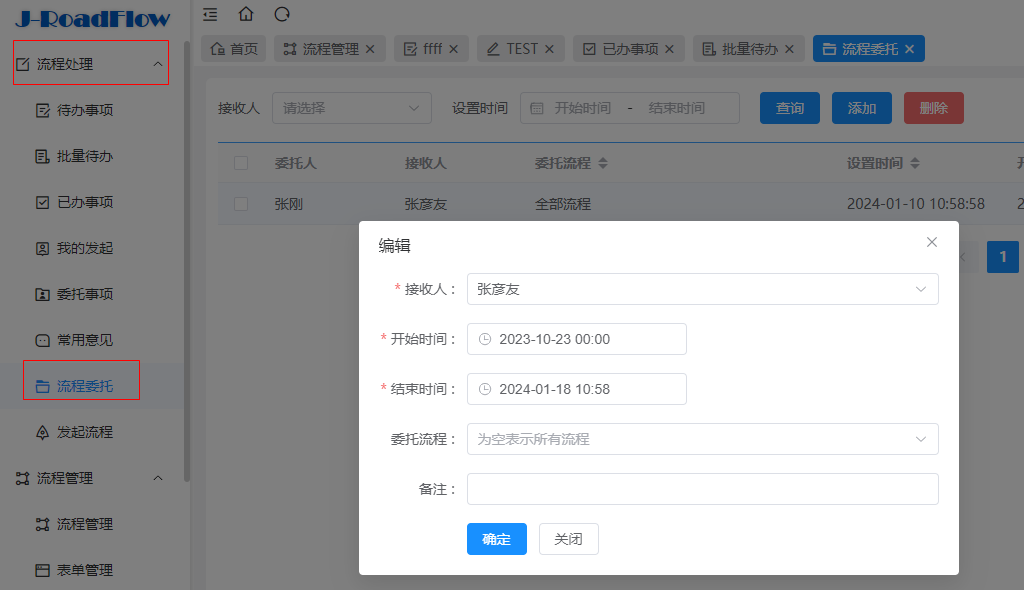Screen dimensions: 1024x590
Task: Close the 编辑 dialog with X icon
Action: tap(932, 242)
